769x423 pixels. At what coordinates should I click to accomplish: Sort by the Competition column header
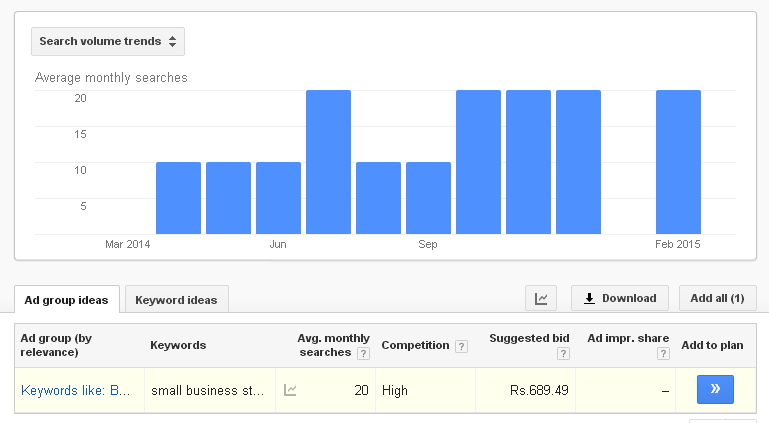[415, 345]
